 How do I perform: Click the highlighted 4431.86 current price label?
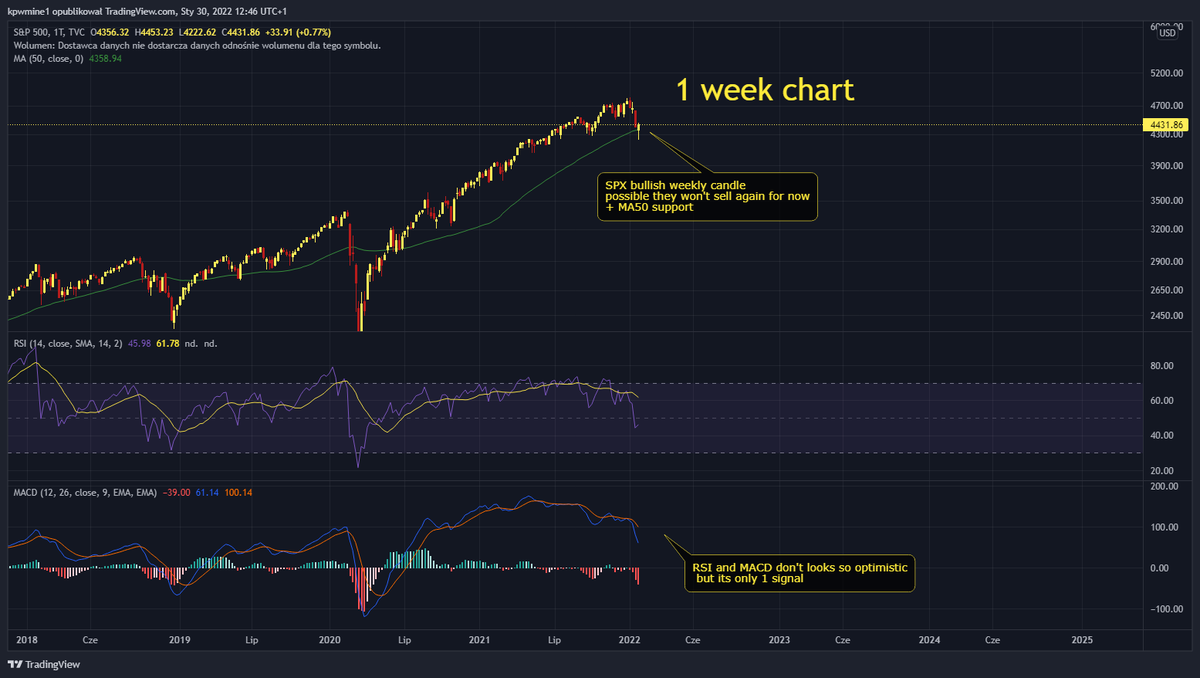[1168, 125]
